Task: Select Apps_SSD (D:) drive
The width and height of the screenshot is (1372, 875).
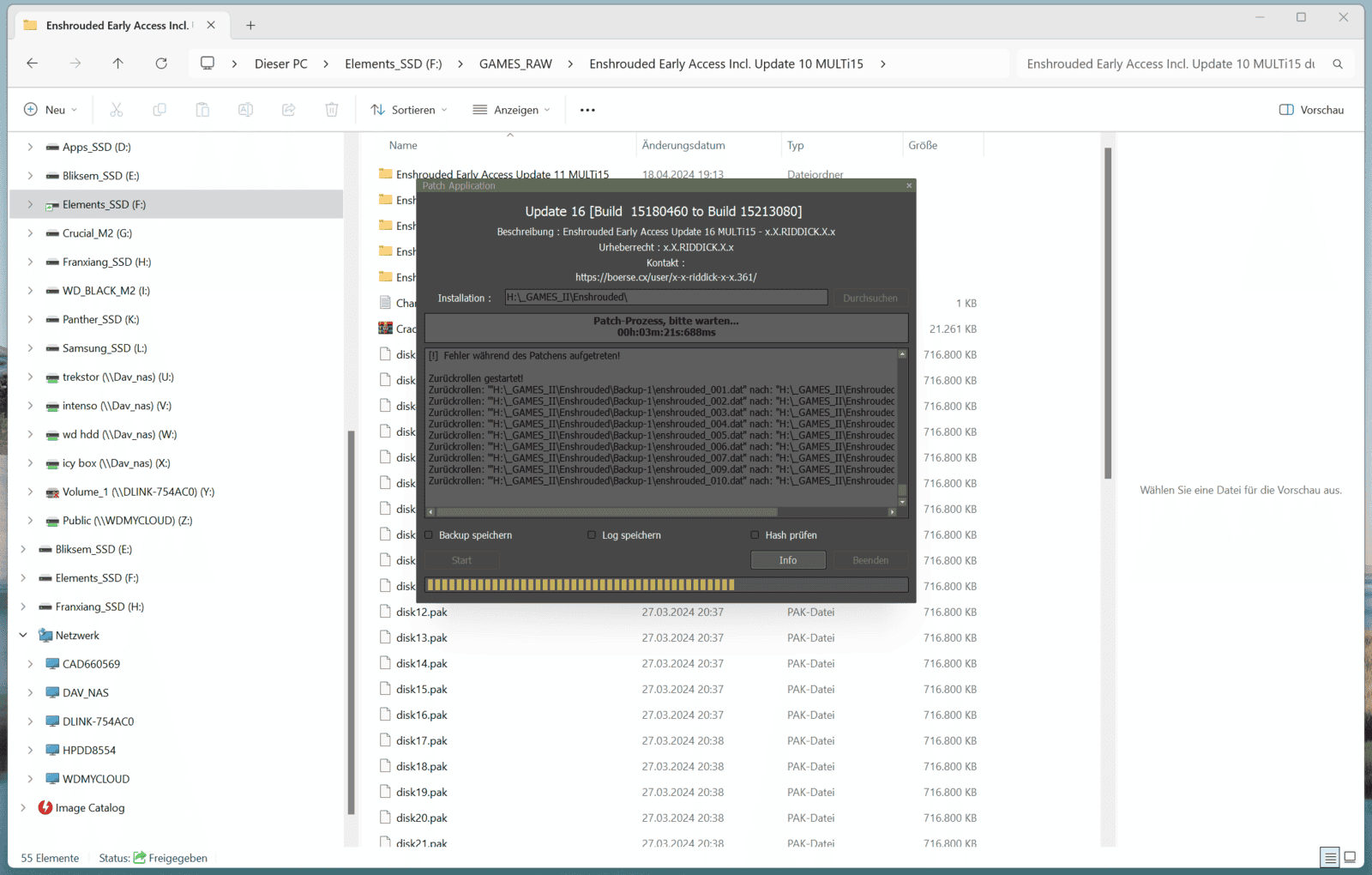Action: coord(97,147)
